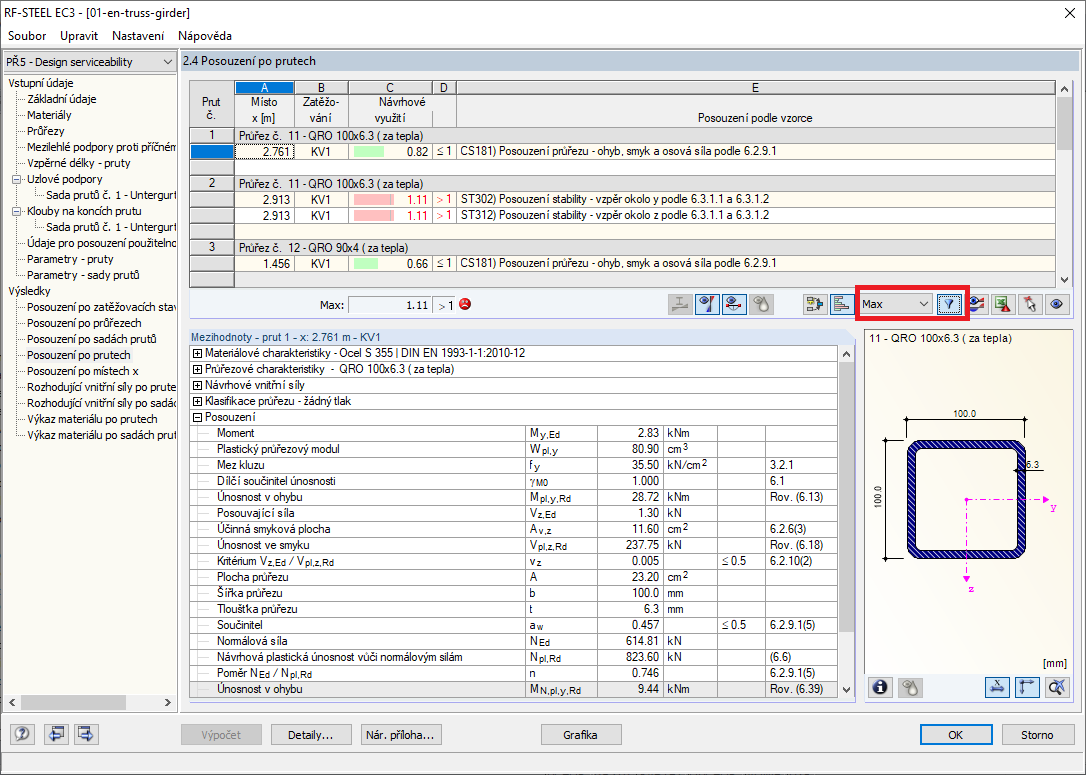
Task: Collapse the Klouby na koncích prutu node
Action: click(x=17, y=211)
